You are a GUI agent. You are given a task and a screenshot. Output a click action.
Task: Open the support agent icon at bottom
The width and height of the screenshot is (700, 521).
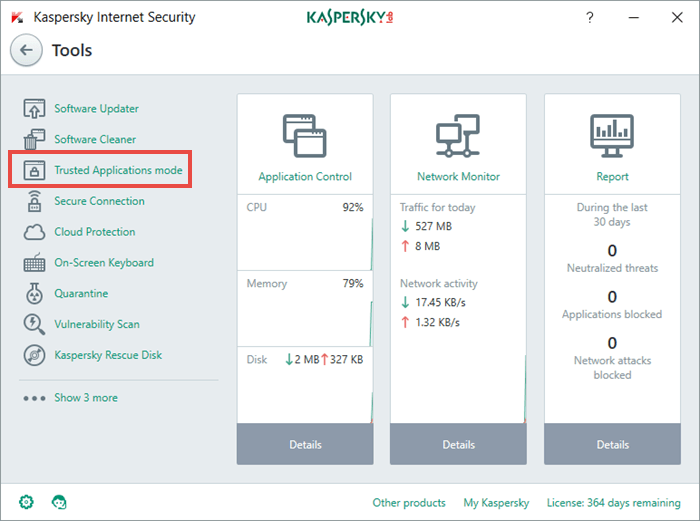(59, 502)
